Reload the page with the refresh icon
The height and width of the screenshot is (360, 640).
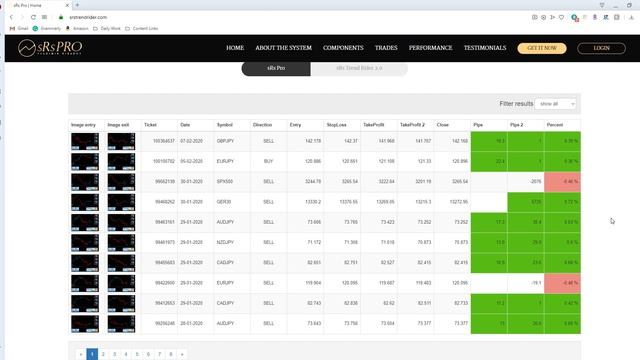(x=33, y=17)
